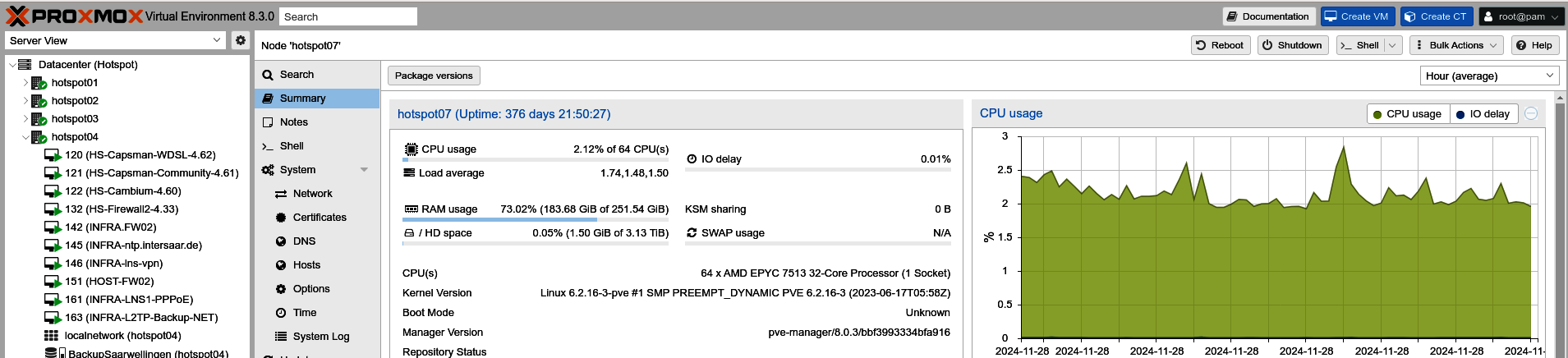Click the Certificates icon in node menu

pos(281,218)
